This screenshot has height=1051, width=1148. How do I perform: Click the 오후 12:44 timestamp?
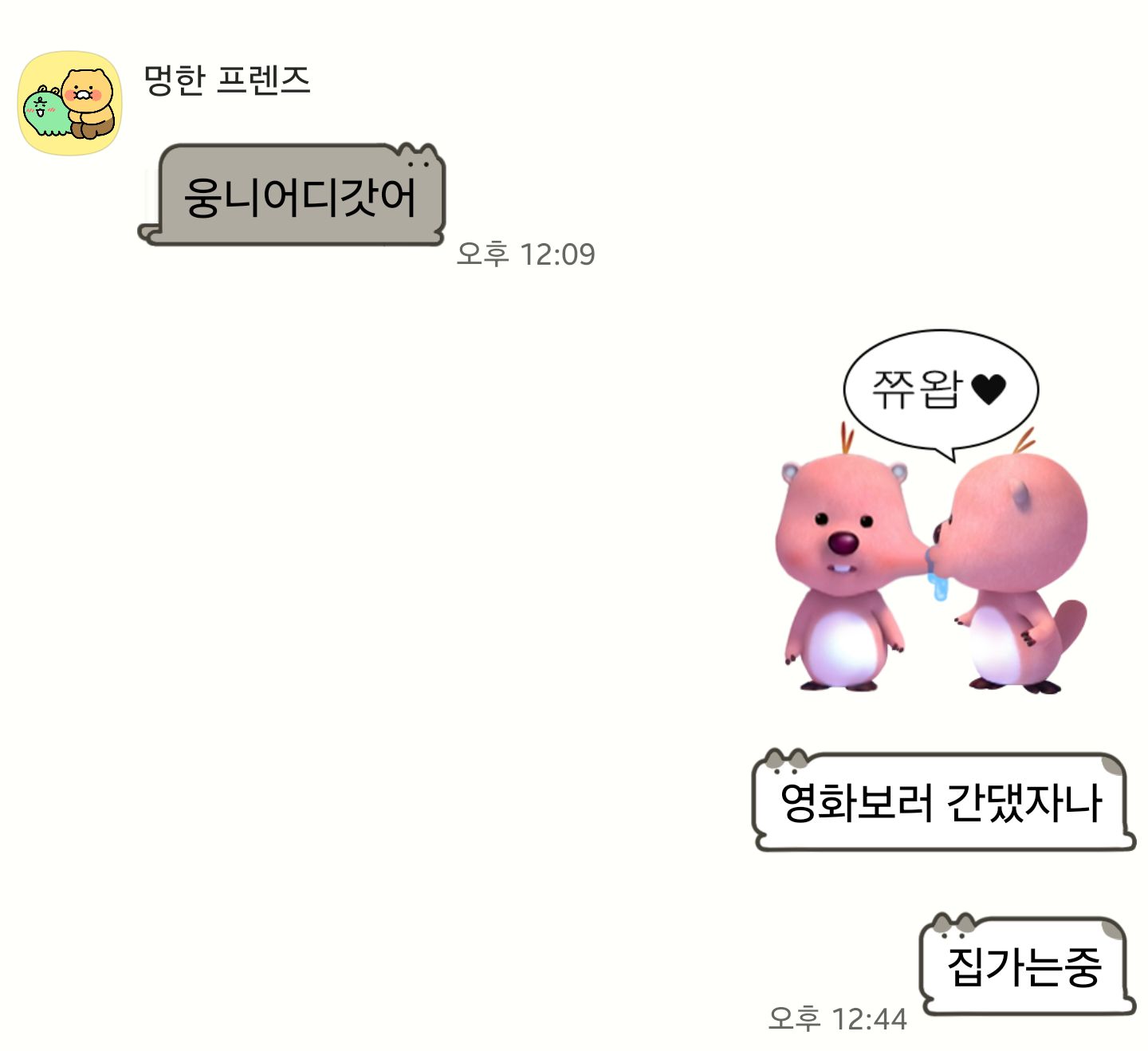coord(837,1018)
